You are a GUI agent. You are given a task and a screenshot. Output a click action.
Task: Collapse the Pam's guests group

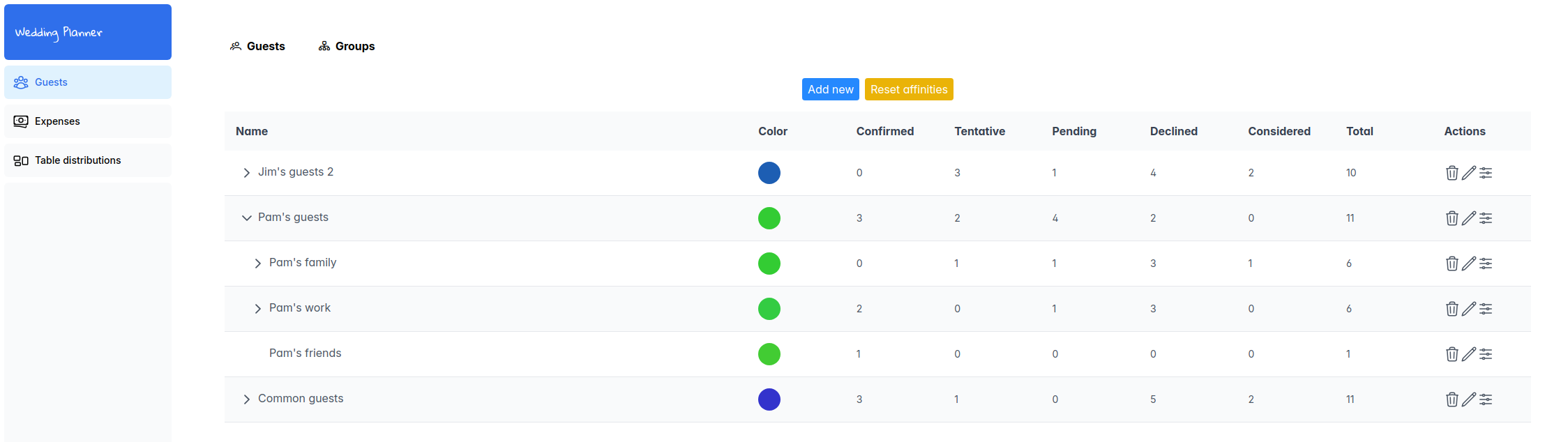[246, 218]
